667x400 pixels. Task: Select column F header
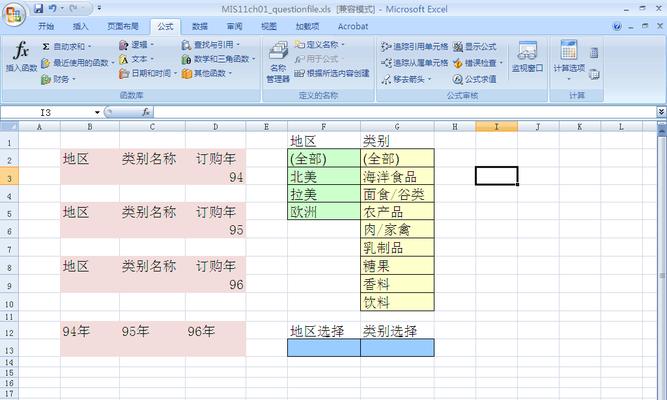(x=324, y=126)
